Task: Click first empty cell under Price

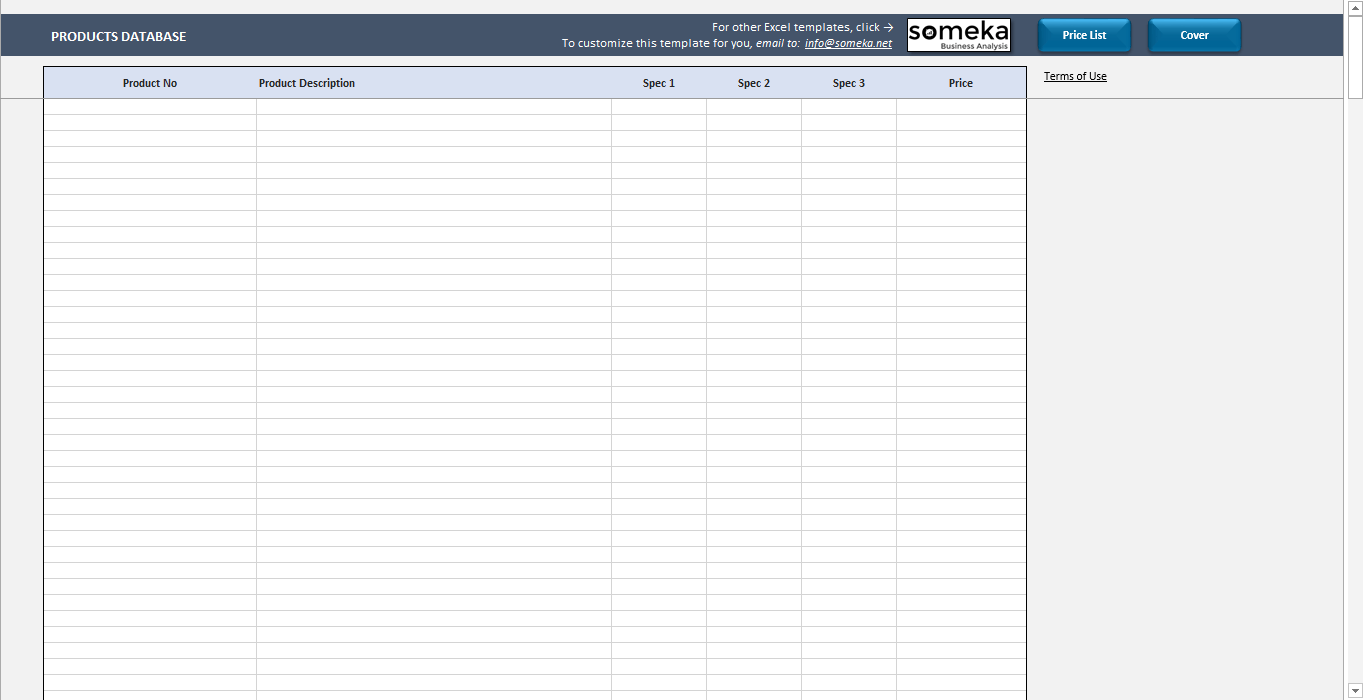Action: coord(961,107)
